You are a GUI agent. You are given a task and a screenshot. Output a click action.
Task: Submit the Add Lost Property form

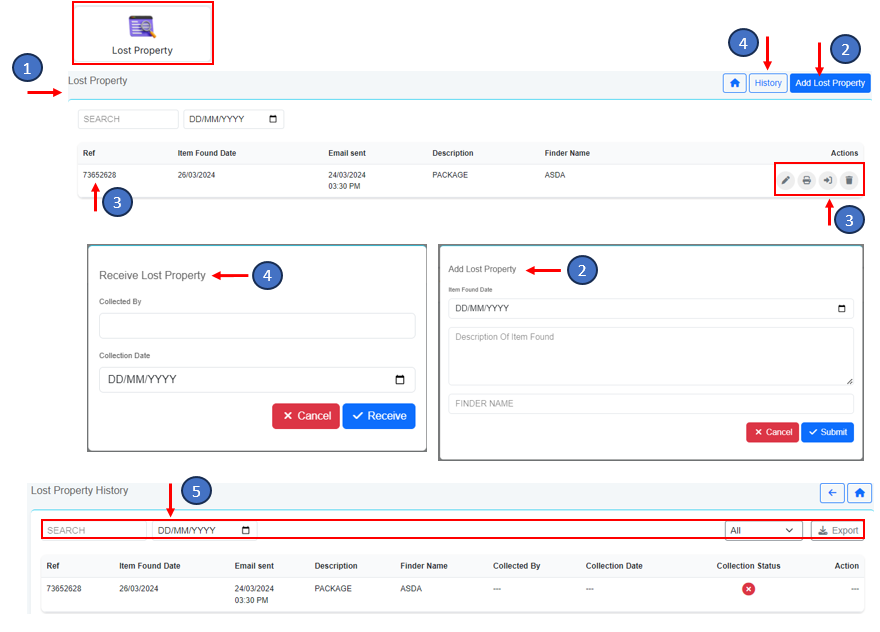click(x=827, y=432)
